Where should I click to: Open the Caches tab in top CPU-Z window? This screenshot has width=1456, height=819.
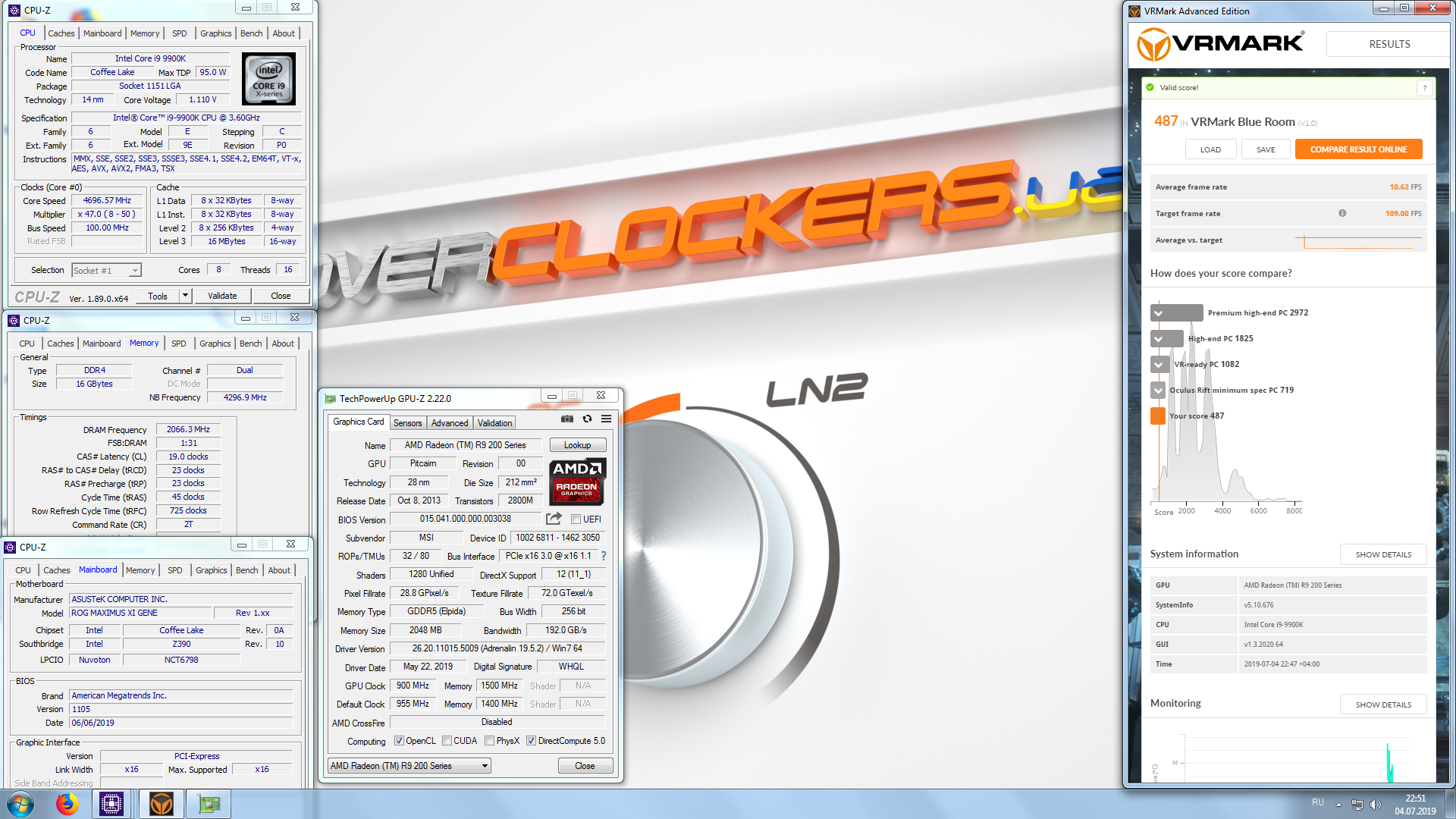tap(61, 33)
